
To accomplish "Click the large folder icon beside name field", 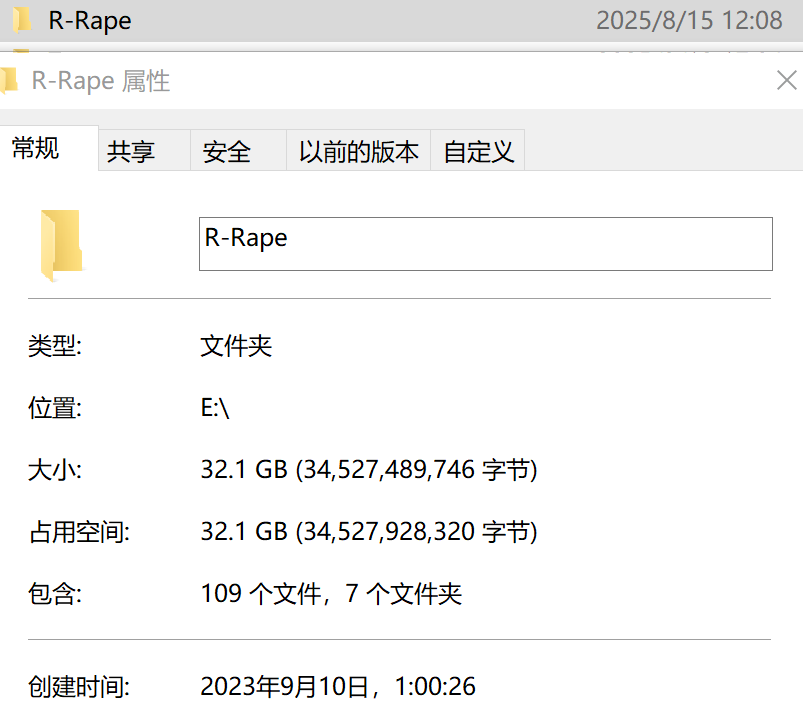I will pyautogui.click(x=61, y=245).
